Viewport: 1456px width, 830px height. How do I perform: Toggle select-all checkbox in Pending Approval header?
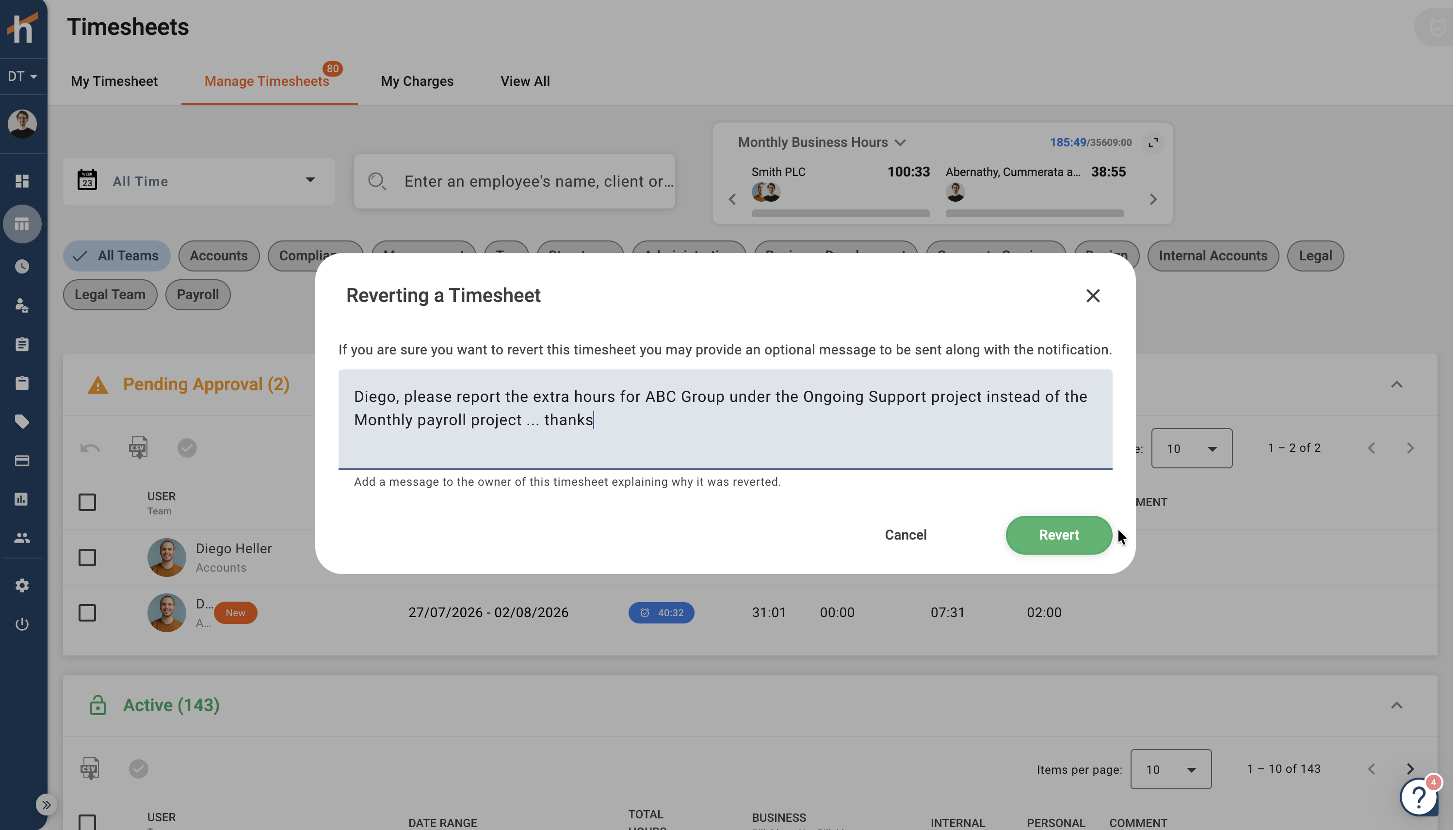(x=87, y=502)
